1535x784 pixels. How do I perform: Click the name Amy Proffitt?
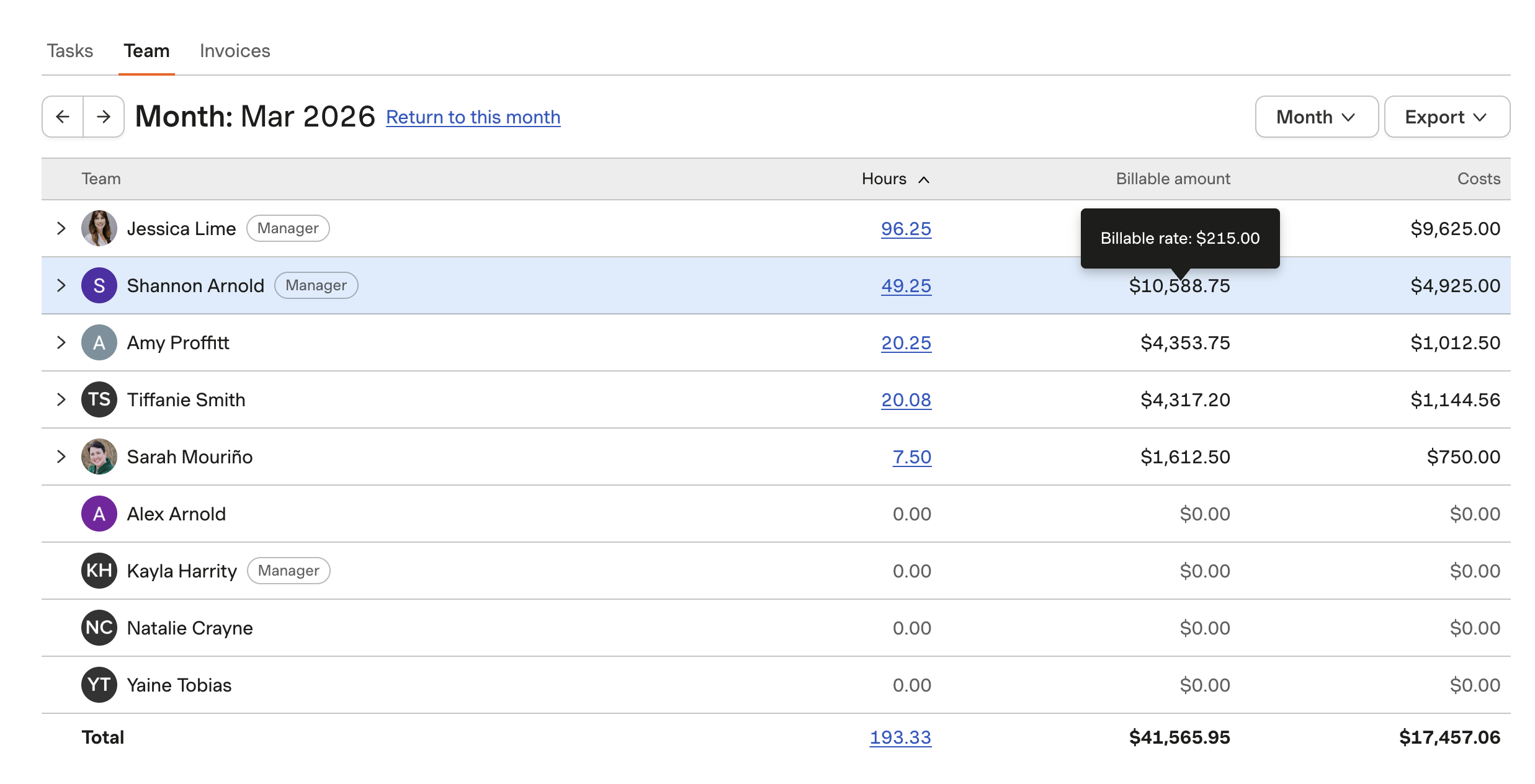[178, 343]
